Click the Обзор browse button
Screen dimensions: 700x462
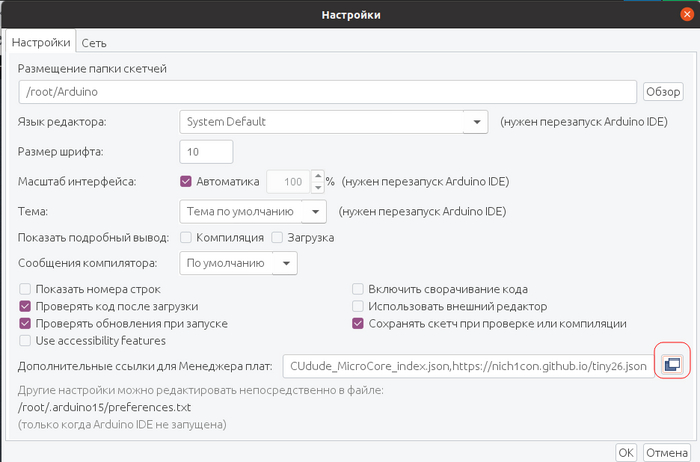[x=662, y=92]
